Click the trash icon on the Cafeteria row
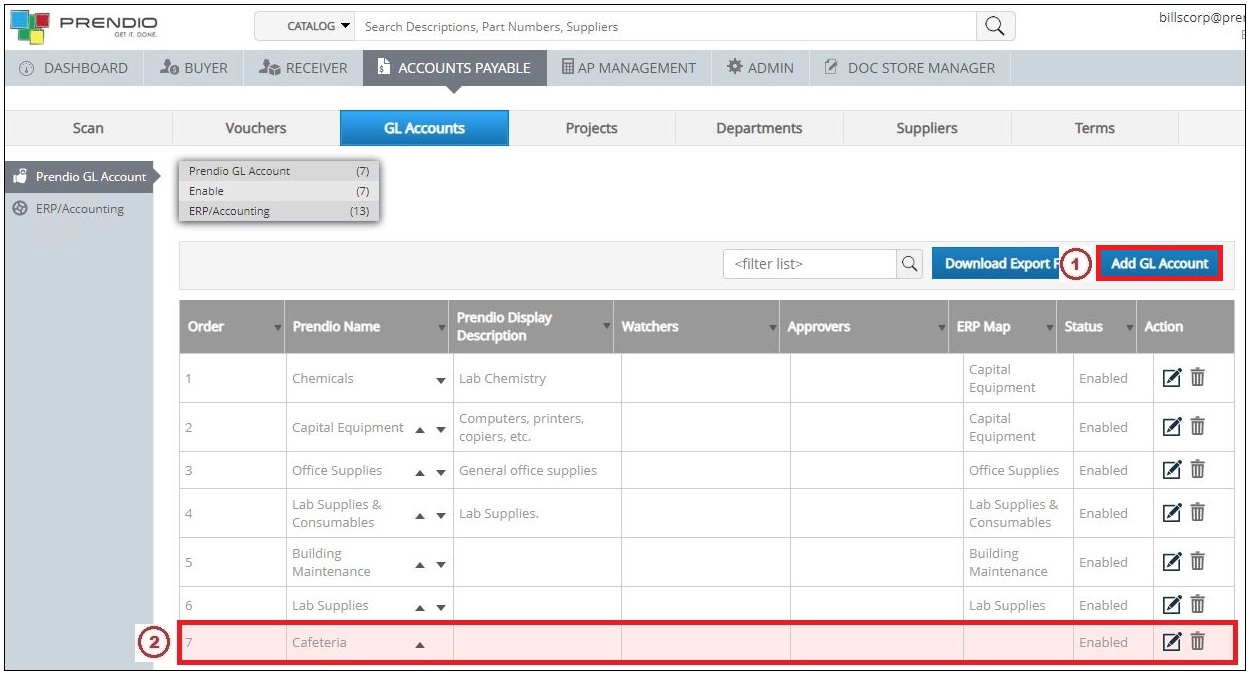The image size is (1249, 675). (x=1197, y=642)
